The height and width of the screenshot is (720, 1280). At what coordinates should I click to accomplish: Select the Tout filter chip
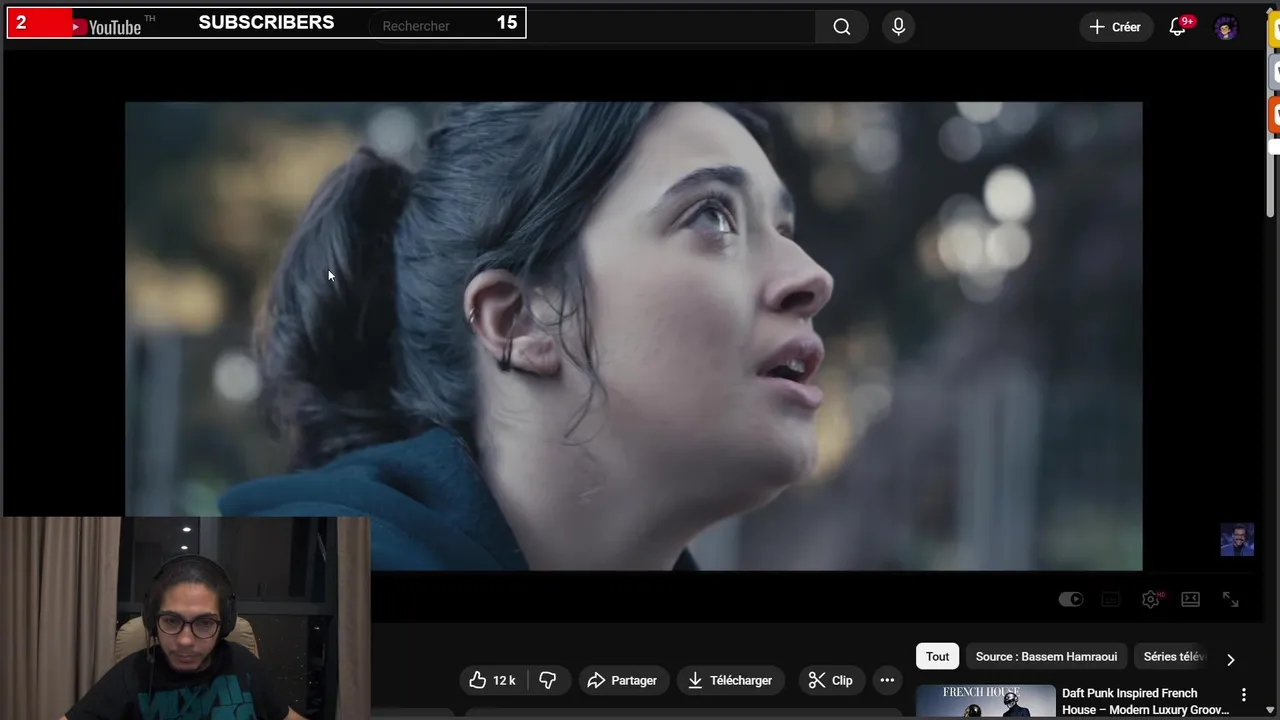pyautogui.click(x=937, y=657)
